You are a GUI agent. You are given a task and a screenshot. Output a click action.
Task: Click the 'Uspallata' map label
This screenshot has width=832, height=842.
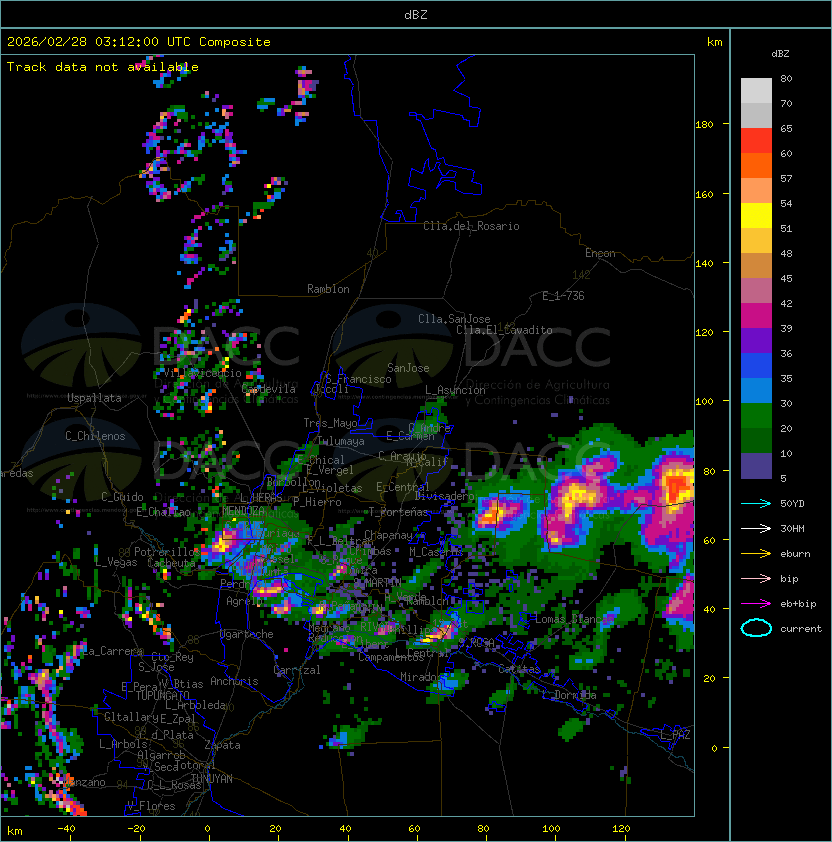(94, 398)
